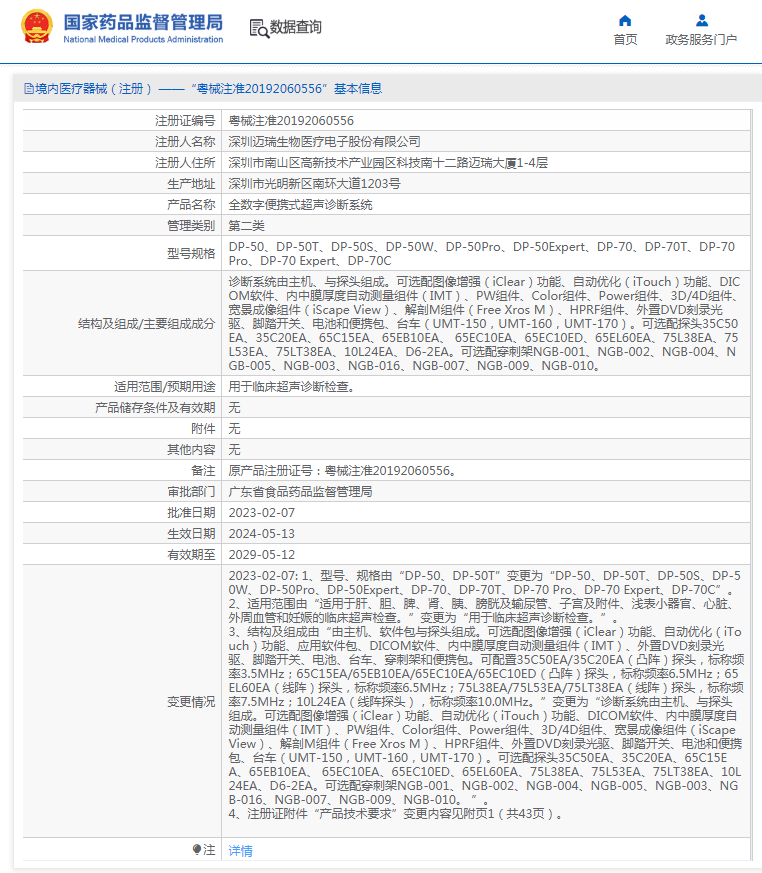Select effective date 2024-05-13
762x873 pixels.
coord(262,533)
